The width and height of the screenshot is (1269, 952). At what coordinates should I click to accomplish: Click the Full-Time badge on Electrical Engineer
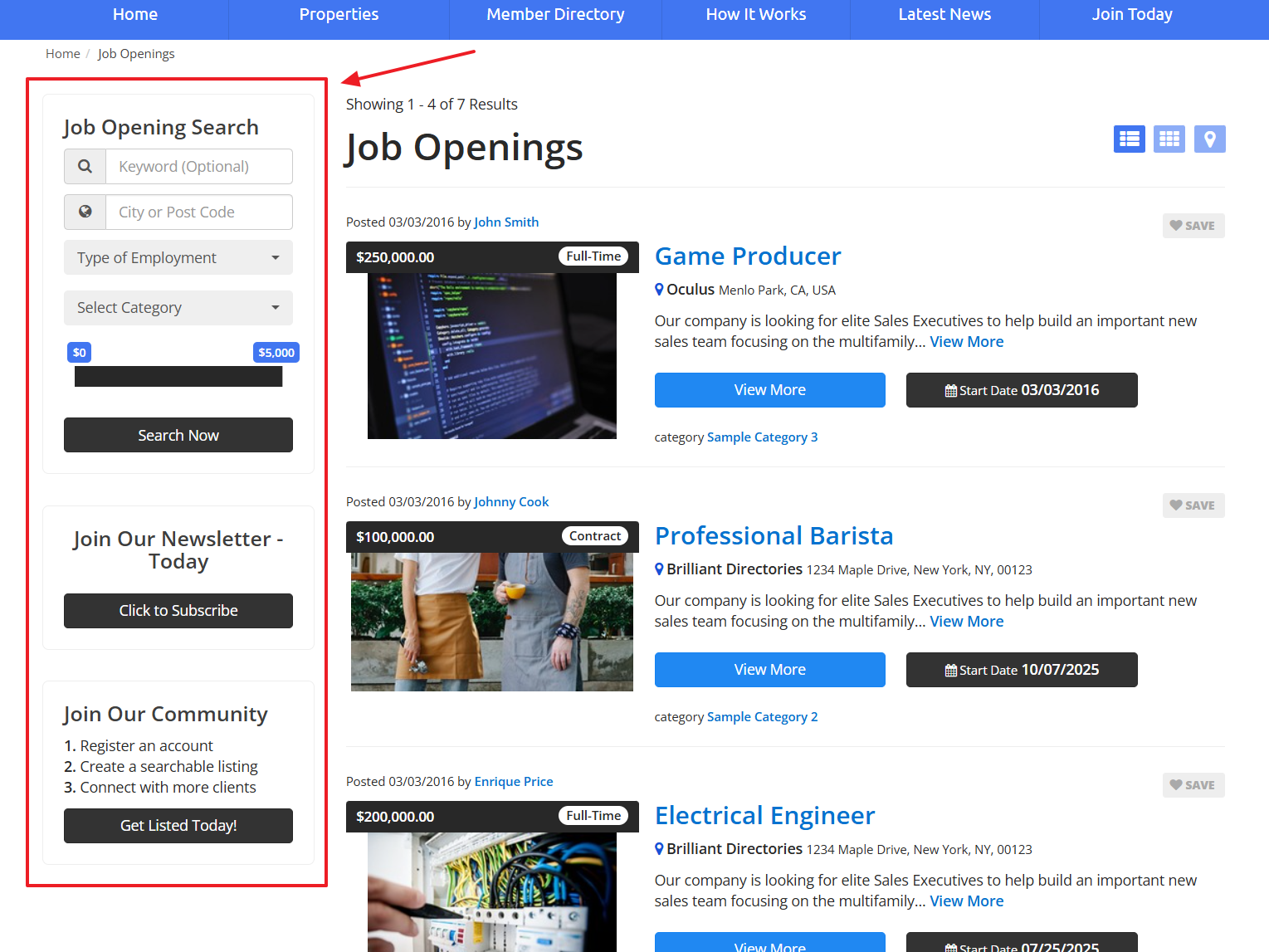coord(593,816)
